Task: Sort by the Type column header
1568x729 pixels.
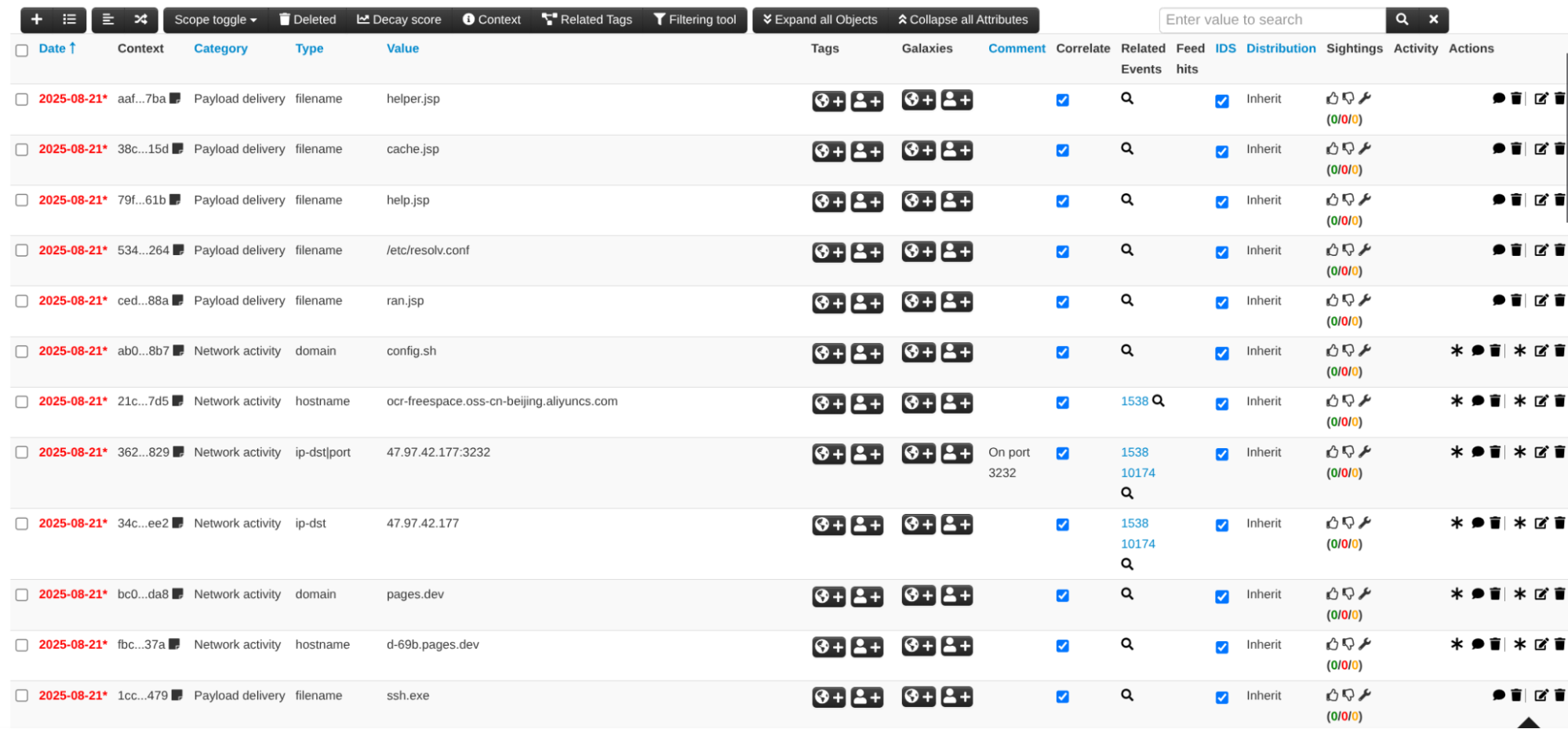Action: [309, 49]
